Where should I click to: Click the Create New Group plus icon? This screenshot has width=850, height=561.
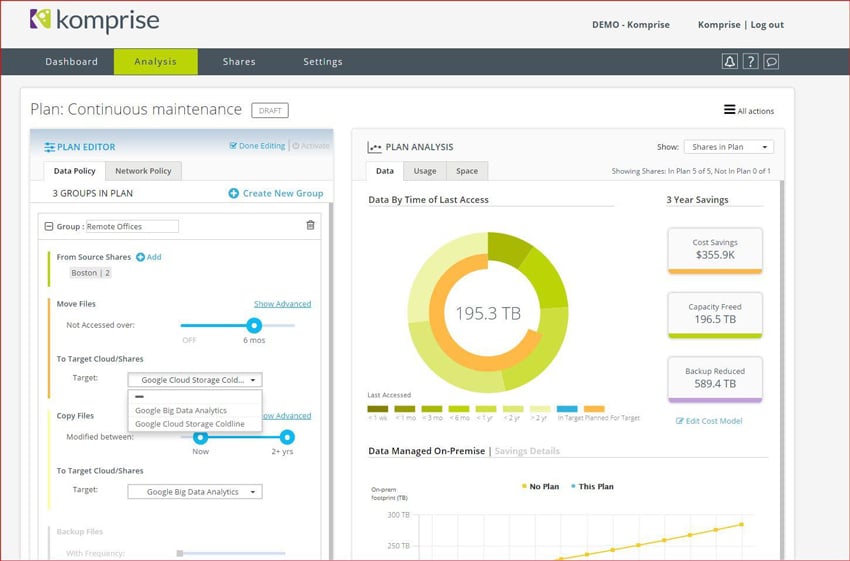(234, 193)
